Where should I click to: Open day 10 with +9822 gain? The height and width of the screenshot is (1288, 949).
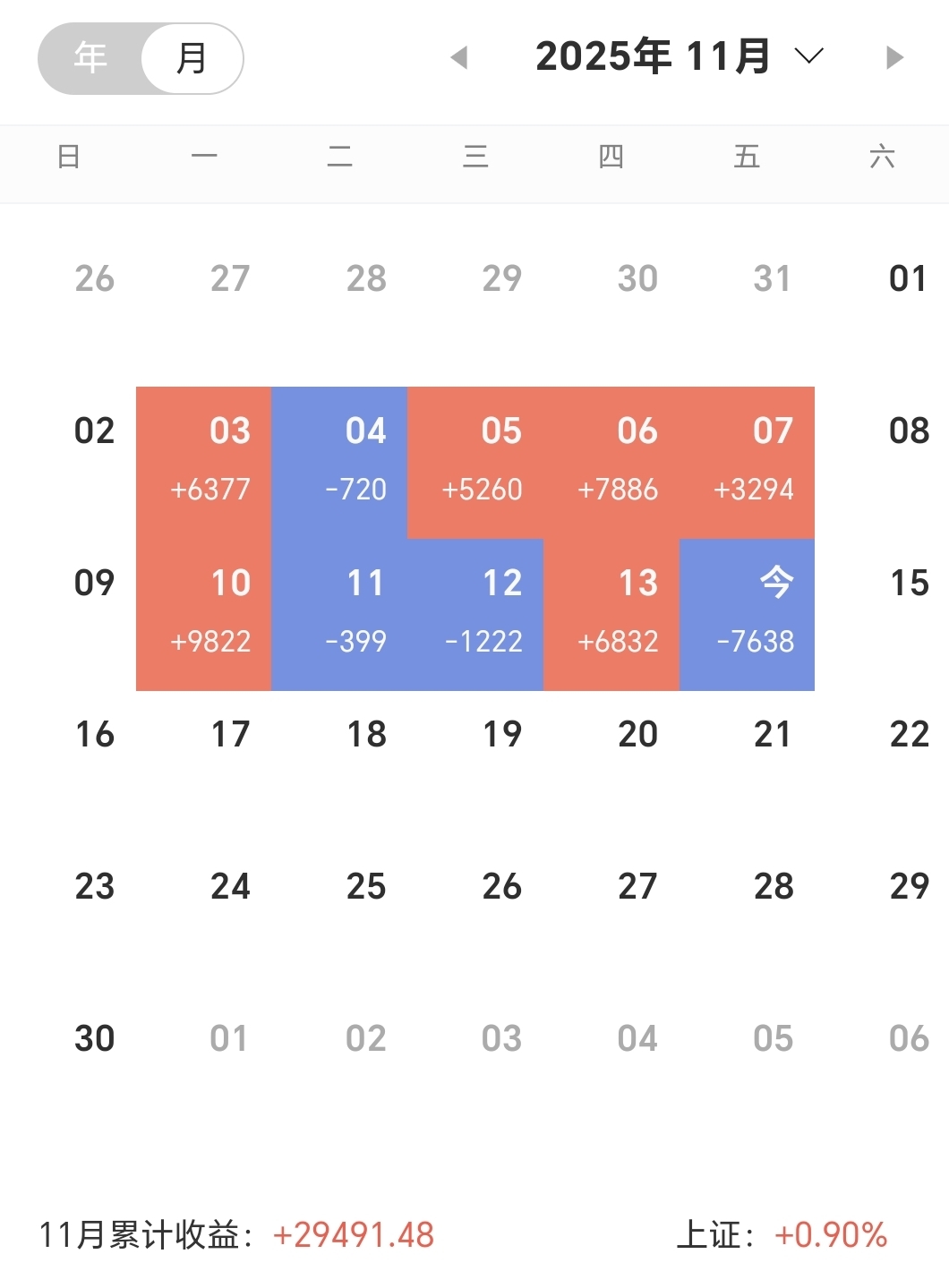pyautogui.click(x=204, y=615)
